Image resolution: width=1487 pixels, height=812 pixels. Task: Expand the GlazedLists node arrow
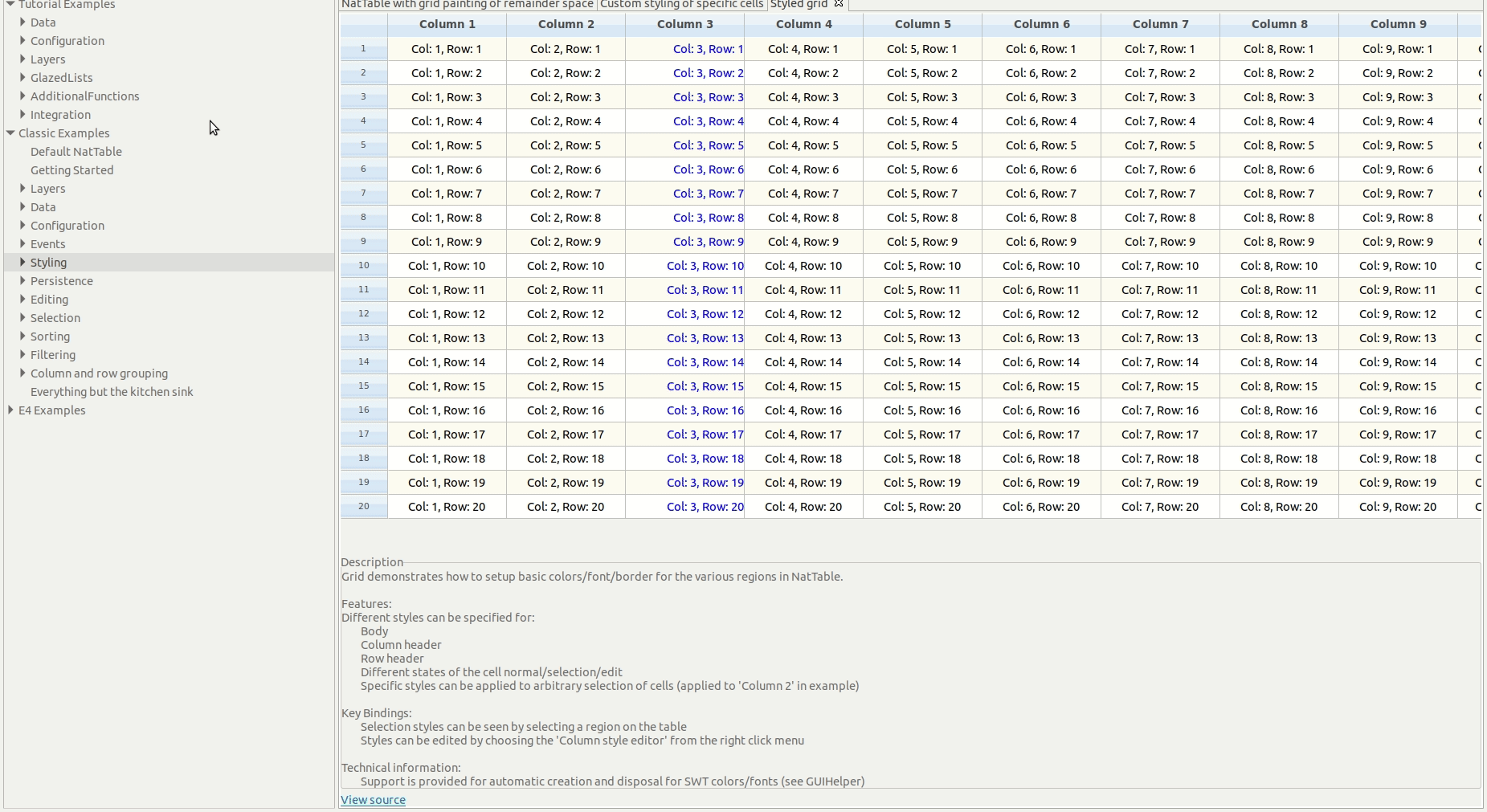[x=22, y=78]
